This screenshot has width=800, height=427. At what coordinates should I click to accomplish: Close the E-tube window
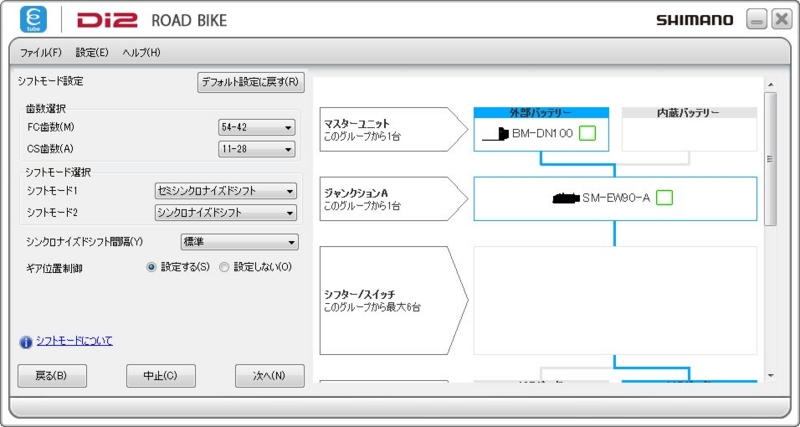click(x=782, y=20)
